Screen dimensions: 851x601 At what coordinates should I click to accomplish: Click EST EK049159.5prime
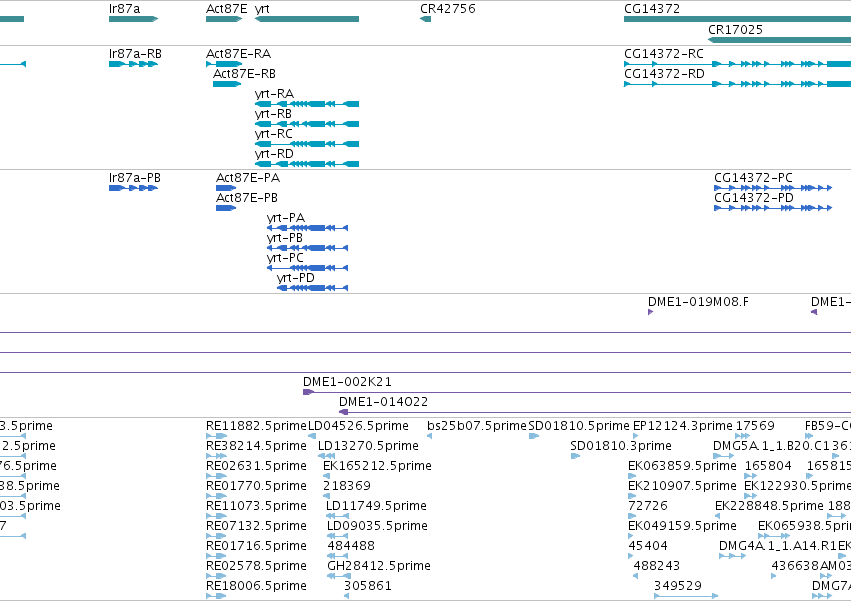point(631,536)
